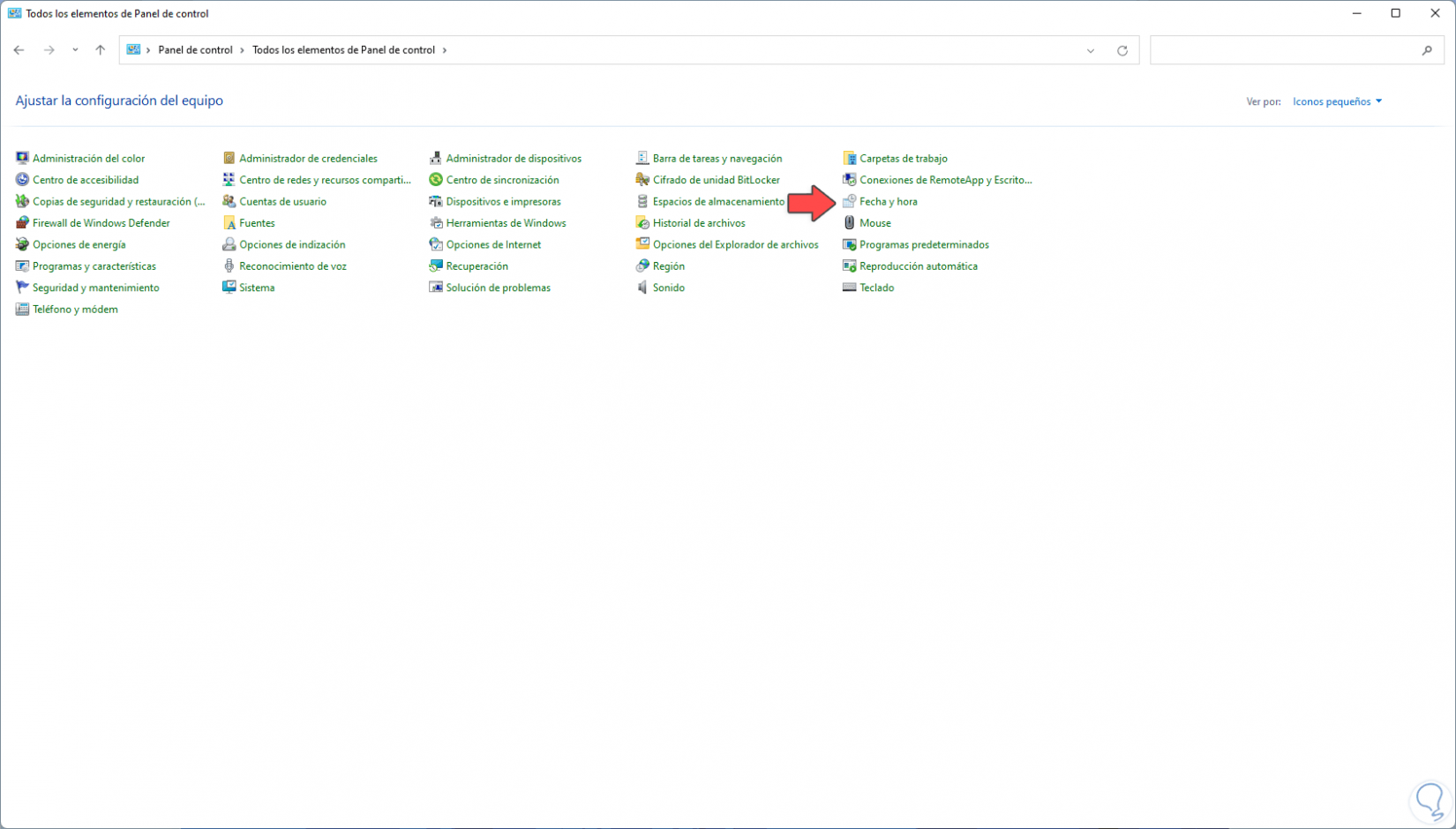Open the Cifrado de unidad BitLocker icon

[642, 180]
